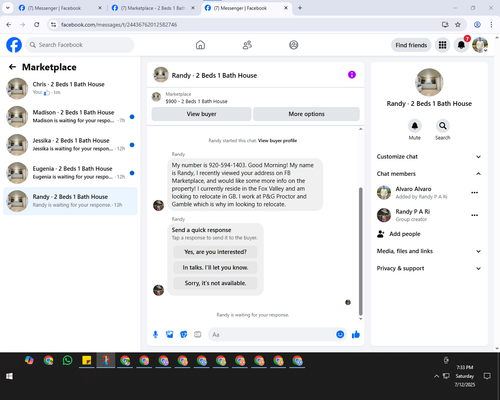Switch to the Marketplace 2 Beds tab
The width and height of the screenshot is (500, 400).
tap(153, 8)
